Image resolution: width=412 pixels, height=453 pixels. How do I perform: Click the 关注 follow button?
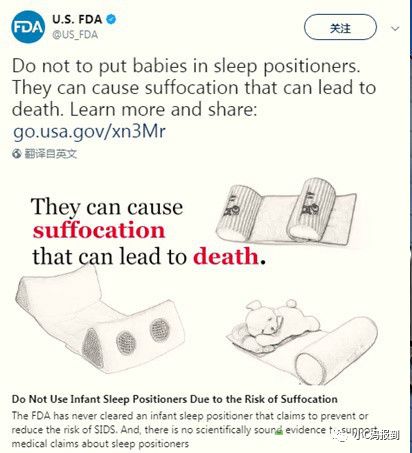pos(340,28)
